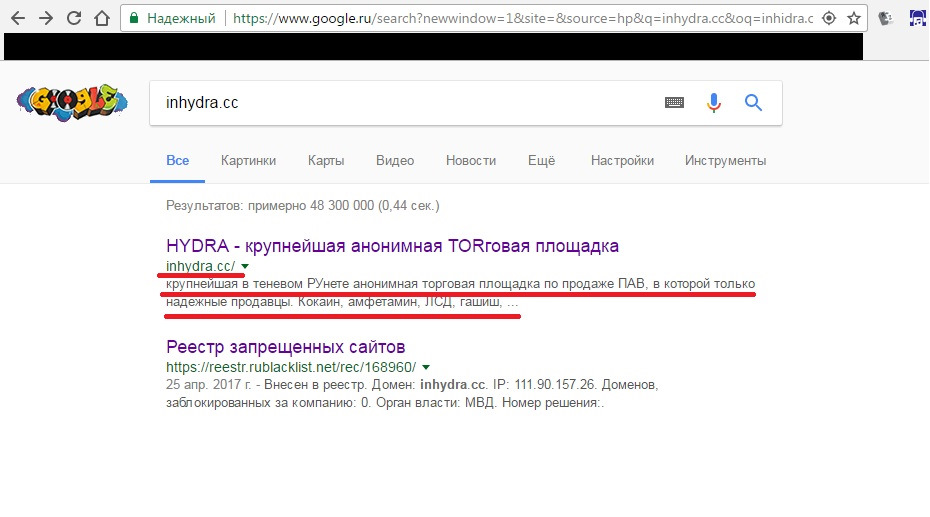
Task: Click the snippet line заблокированных за компанию
Action: click(385, 403)
